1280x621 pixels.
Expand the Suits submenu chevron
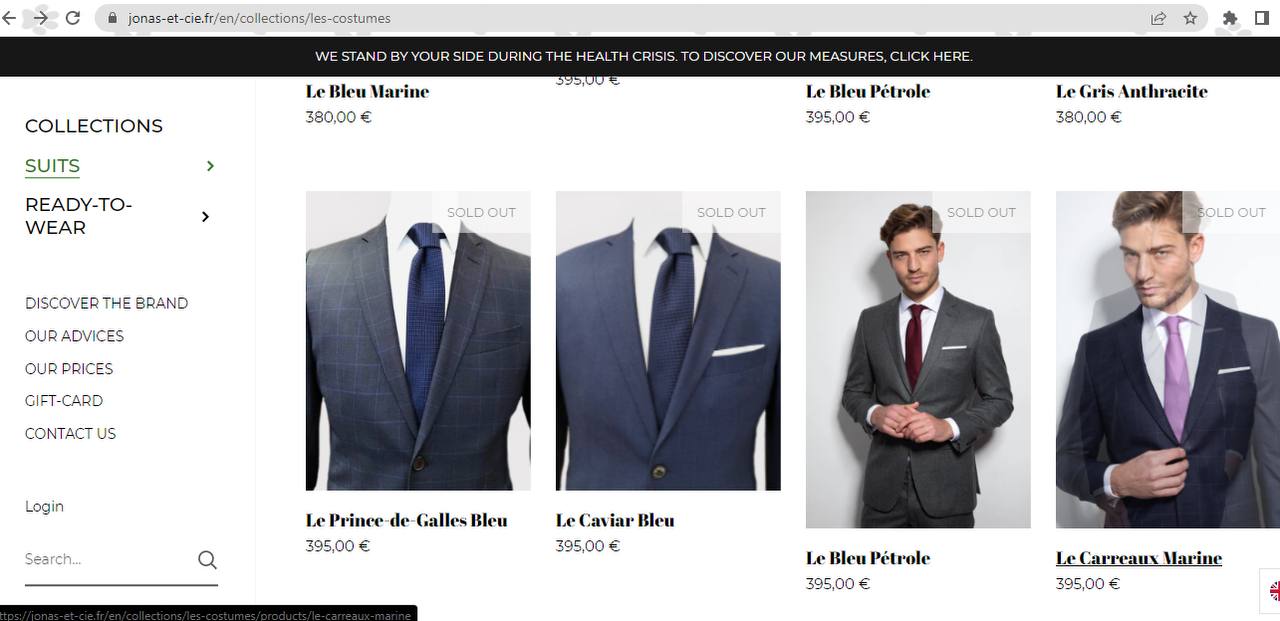pos(210,166)
